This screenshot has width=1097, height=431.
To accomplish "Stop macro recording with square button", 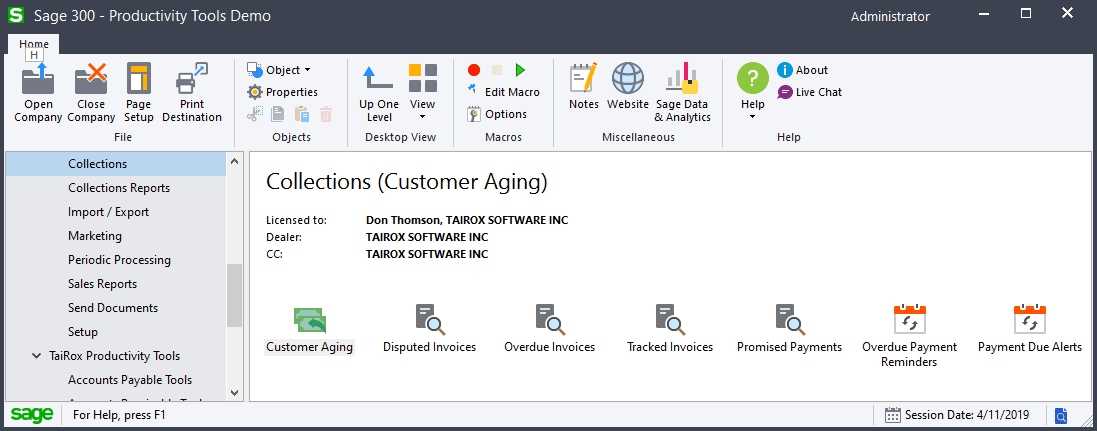I will (497, 70).
